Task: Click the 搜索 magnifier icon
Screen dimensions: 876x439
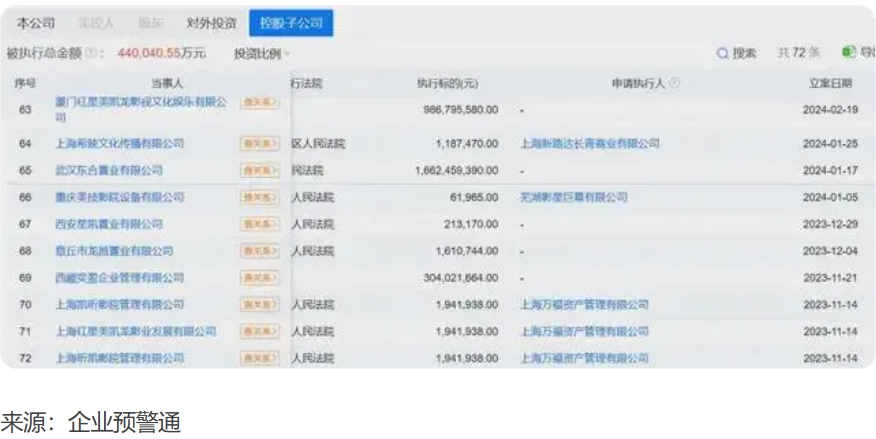Action: click(x=722, y=53)
